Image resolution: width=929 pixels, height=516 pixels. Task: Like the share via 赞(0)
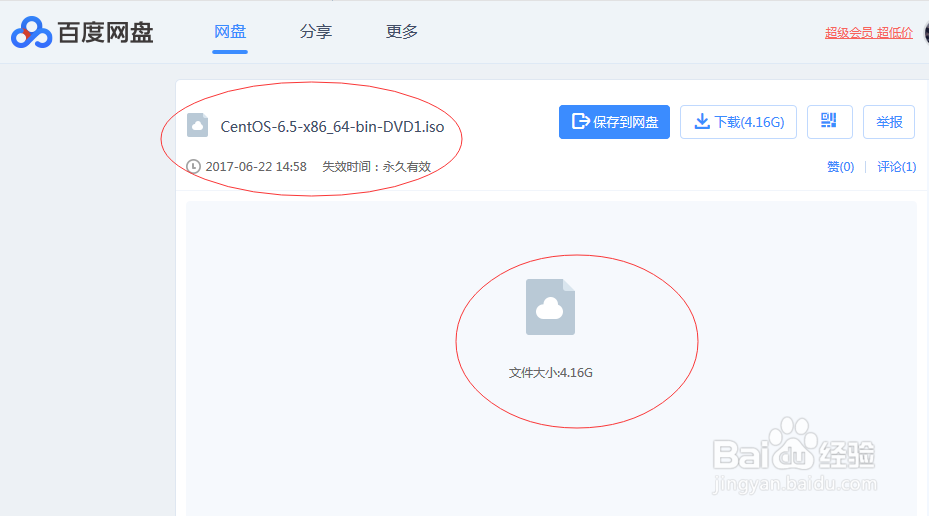pos(840,167)
